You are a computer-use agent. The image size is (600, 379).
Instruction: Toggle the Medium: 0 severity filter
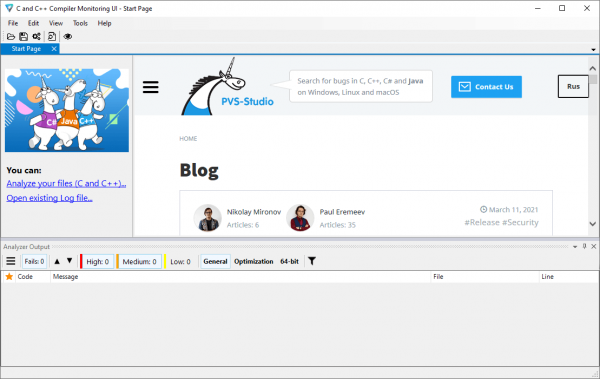pos(139,261)
